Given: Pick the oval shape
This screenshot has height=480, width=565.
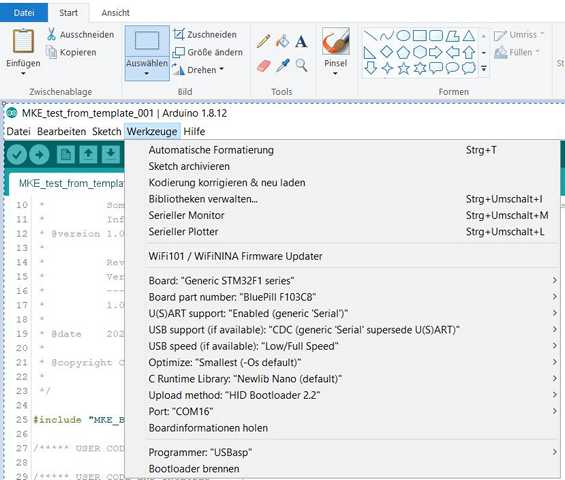Looking at the screenshot, I should (x=403, y=36).
